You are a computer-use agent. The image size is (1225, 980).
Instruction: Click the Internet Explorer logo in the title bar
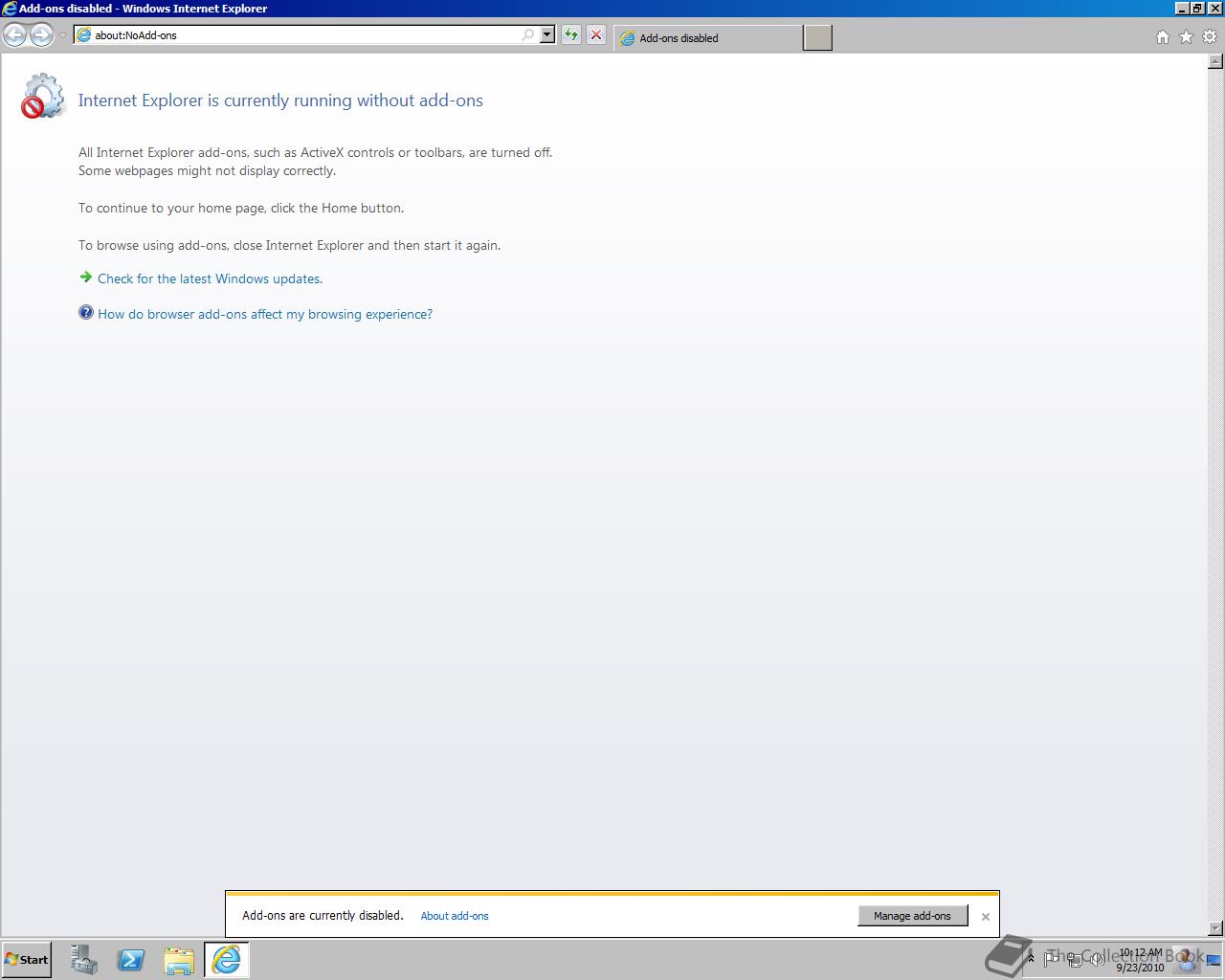tap(9, 9)
